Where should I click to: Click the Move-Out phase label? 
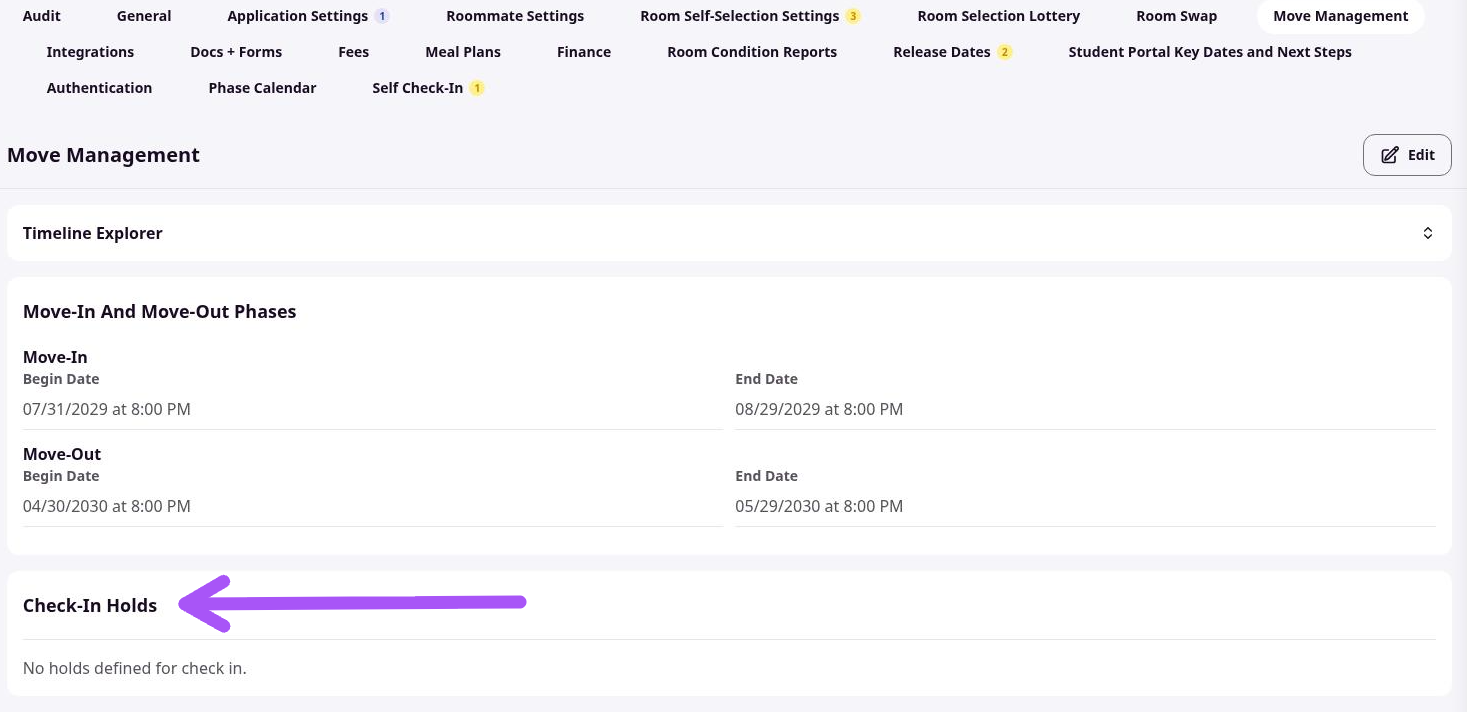pos(62,454)
